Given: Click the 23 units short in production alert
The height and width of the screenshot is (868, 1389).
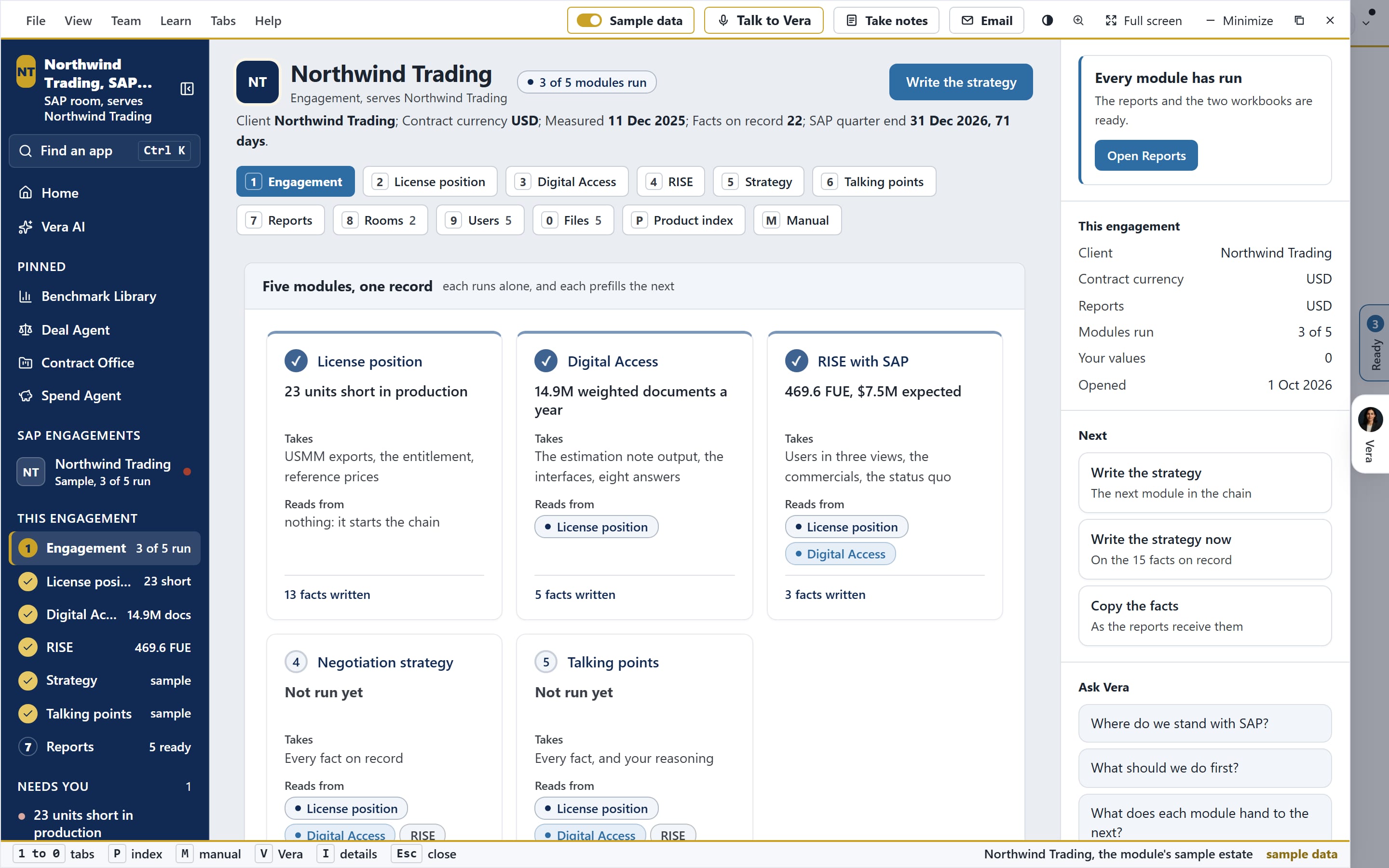Looking at the screenshot, I should pyautogui.click(x=105, y=823).
